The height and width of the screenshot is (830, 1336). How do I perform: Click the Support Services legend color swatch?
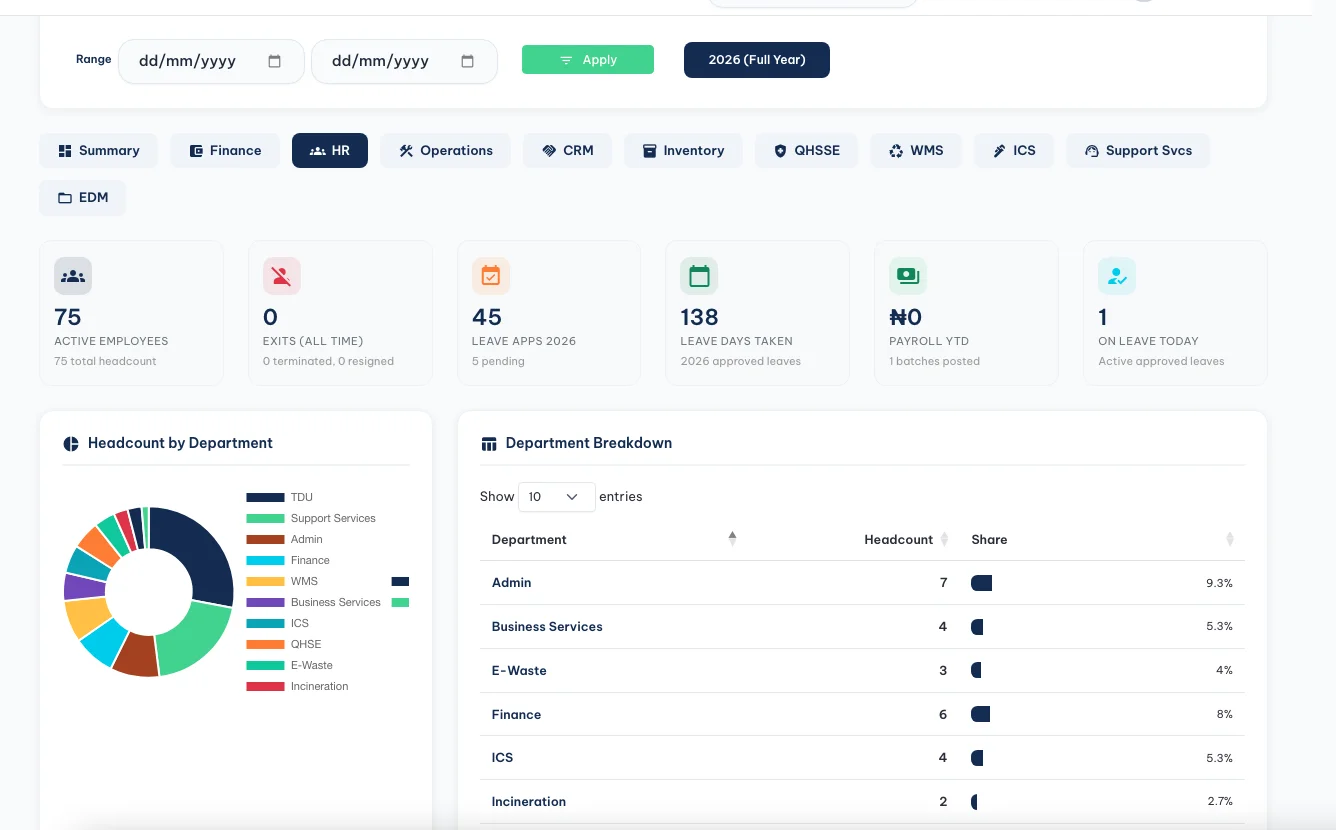click(266, 519)
